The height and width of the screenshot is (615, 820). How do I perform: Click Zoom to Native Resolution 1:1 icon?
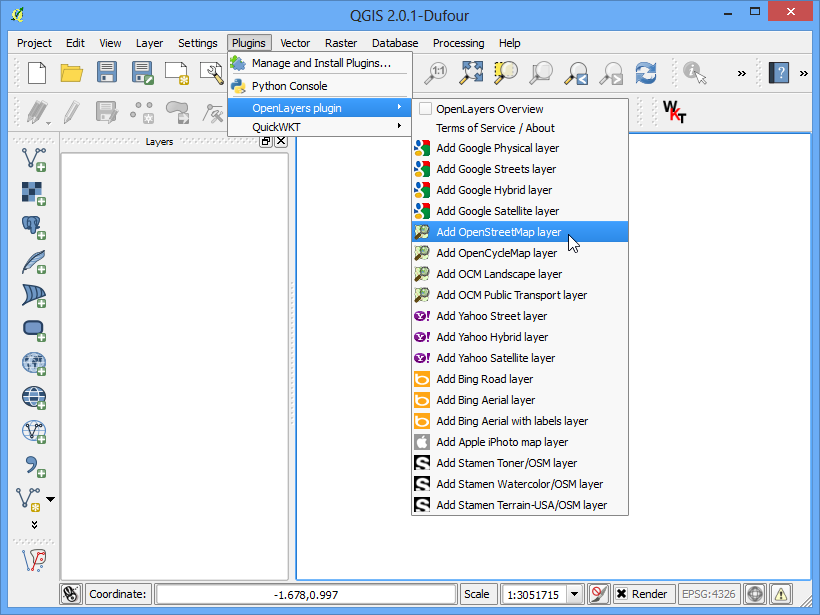coord(436,73)
